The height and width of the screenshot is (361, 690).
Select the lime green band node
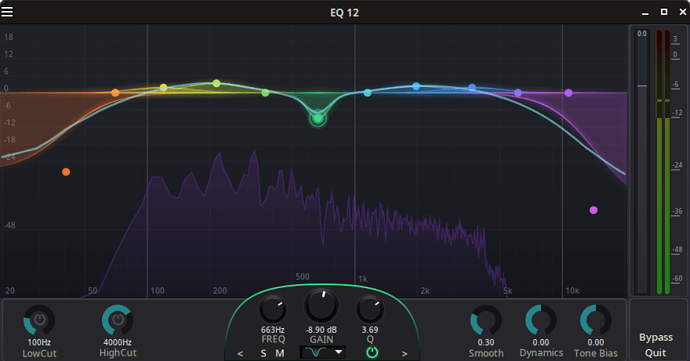point(265,93)
